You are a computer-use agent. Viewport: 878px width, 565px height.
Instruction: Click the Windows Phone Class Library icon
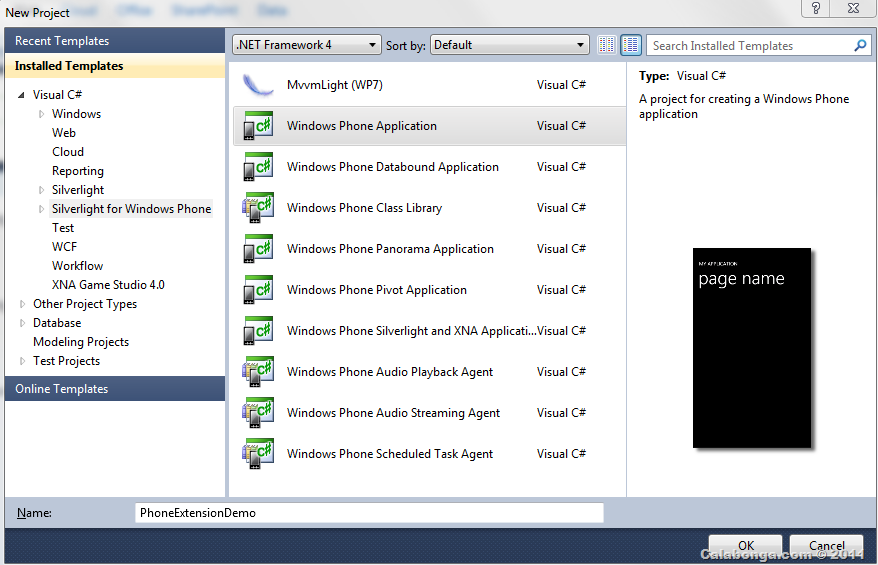(x=258, y=208)
